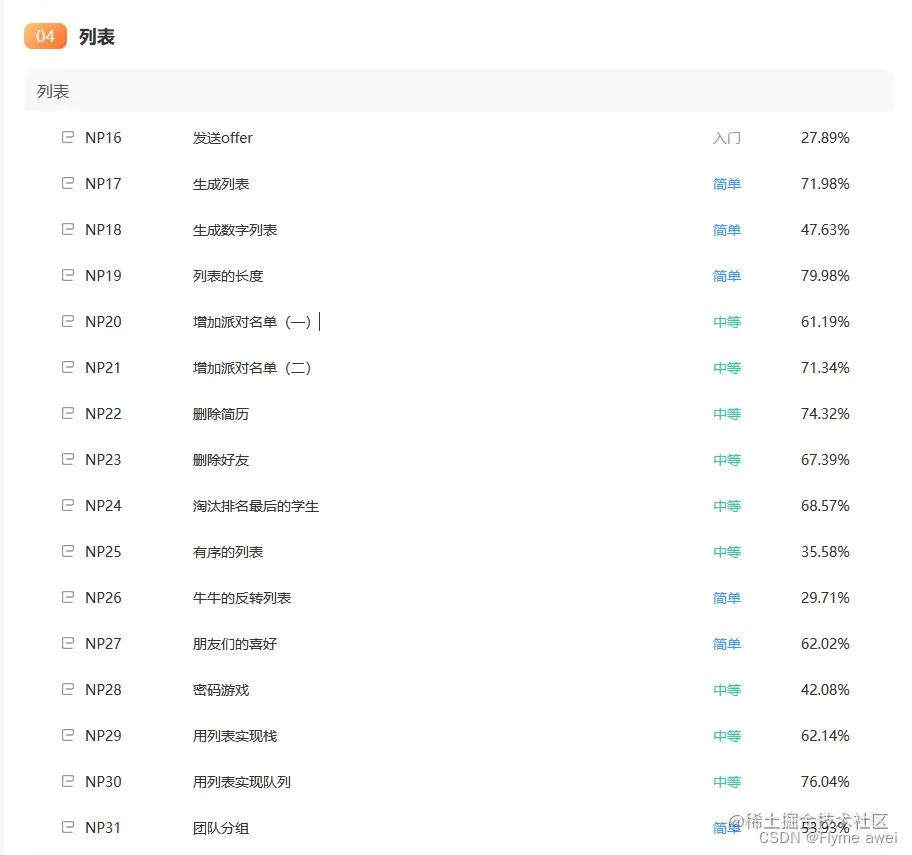912x855 pixels.
Task: Open the problem 发送offer
Action: [221, 137]
